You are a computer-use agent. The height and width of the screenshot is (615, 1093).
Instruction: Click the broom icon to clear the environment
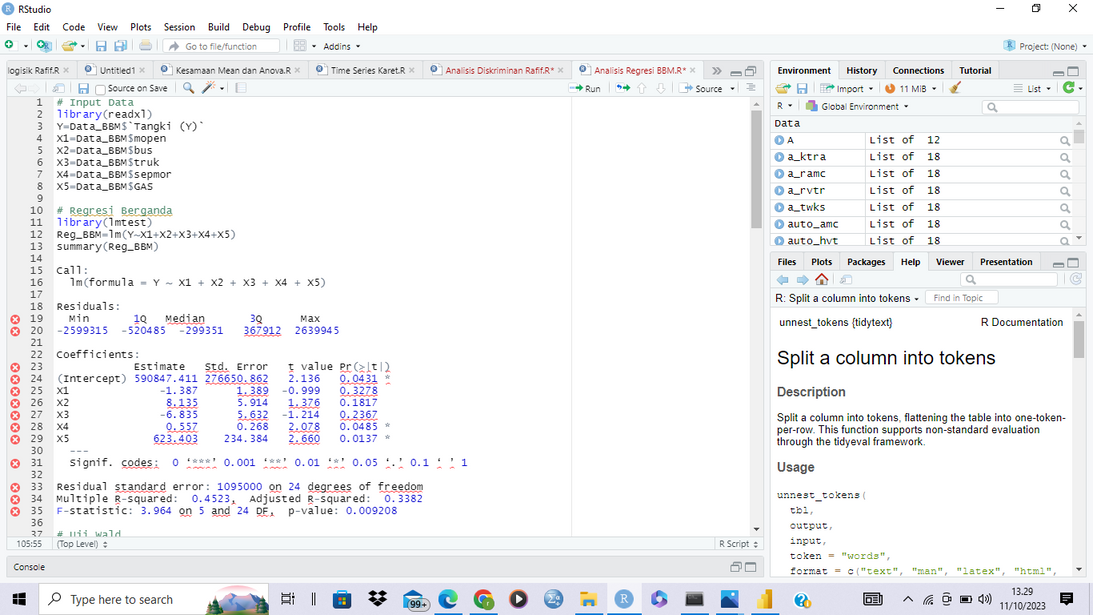[956, 88]
